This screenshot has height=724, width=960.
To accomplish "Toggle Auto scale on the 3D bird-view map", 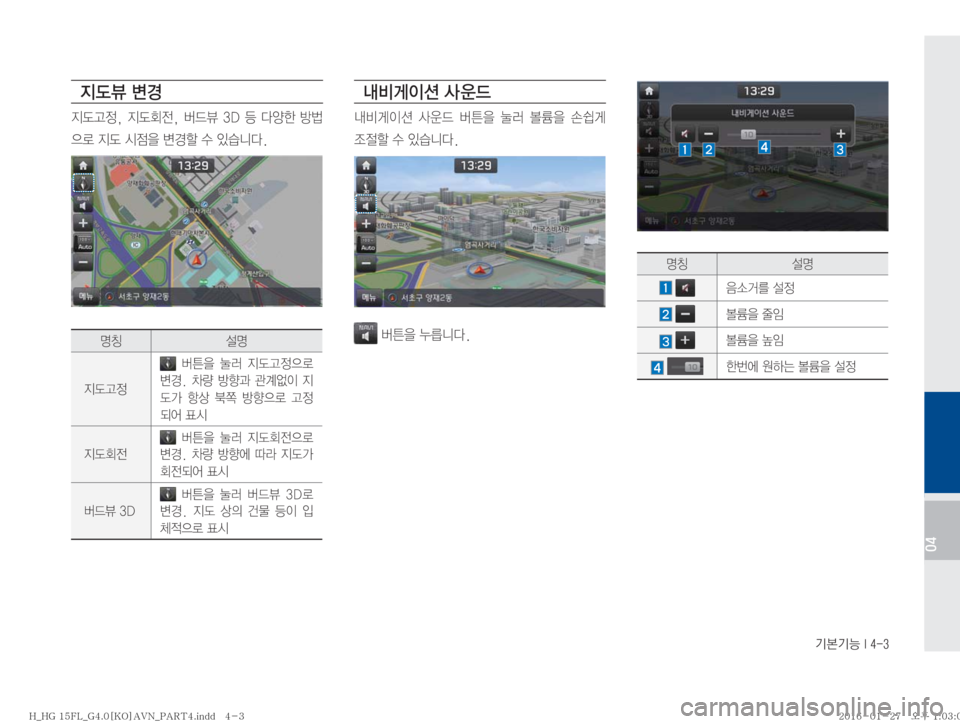I will point(367,243).
